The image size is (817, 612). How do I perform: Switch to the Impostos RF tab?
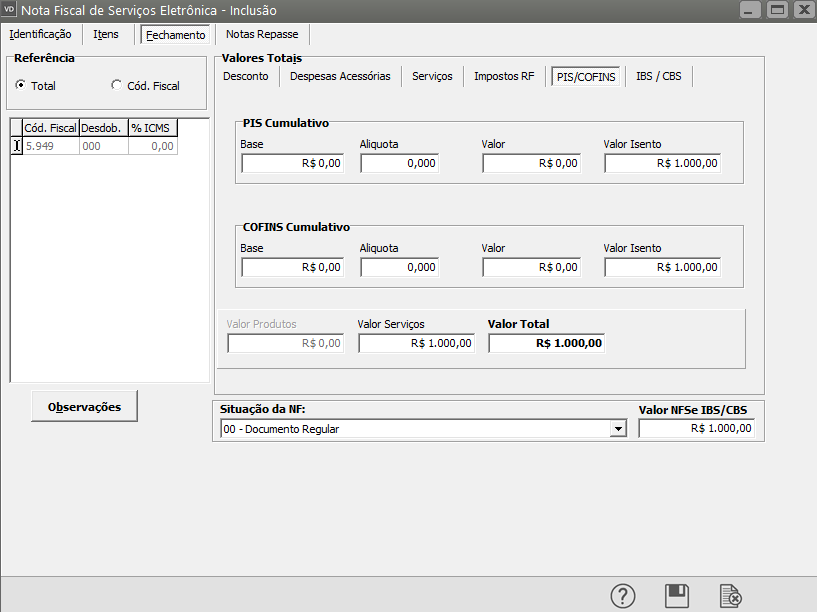point(504,76)
